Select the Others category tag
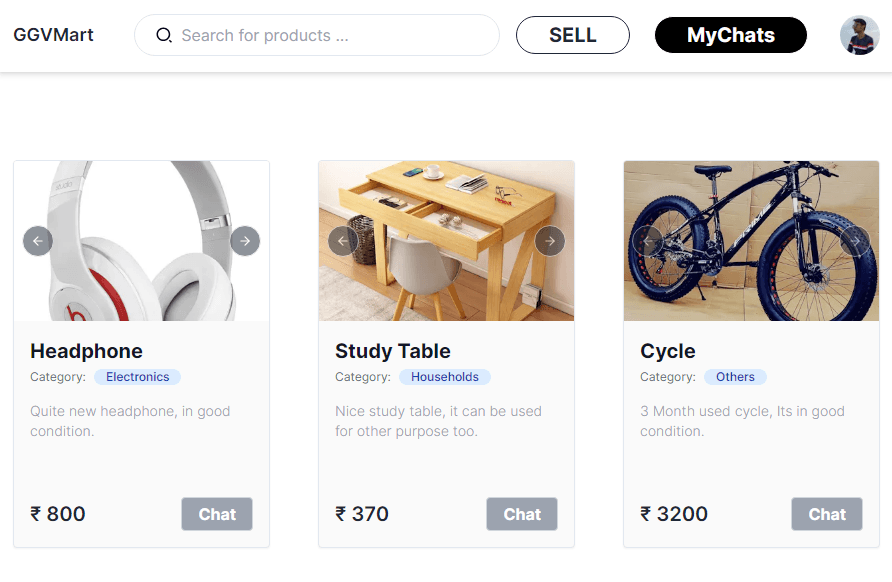This screenshot has width=892, height=582. click(735, 377)
